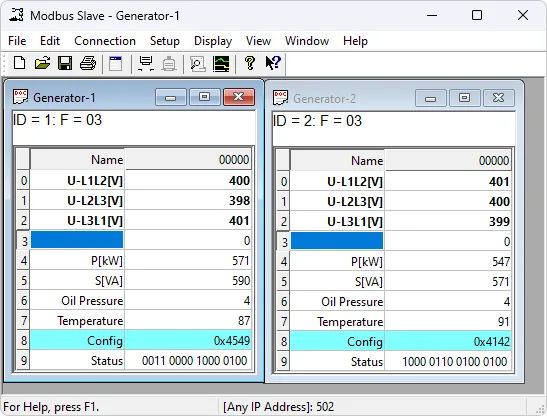This screenshot has width=547, height=416.
Task: Click the U-L2L3[V] name cell in Generator-2
Action: (337, 201)
